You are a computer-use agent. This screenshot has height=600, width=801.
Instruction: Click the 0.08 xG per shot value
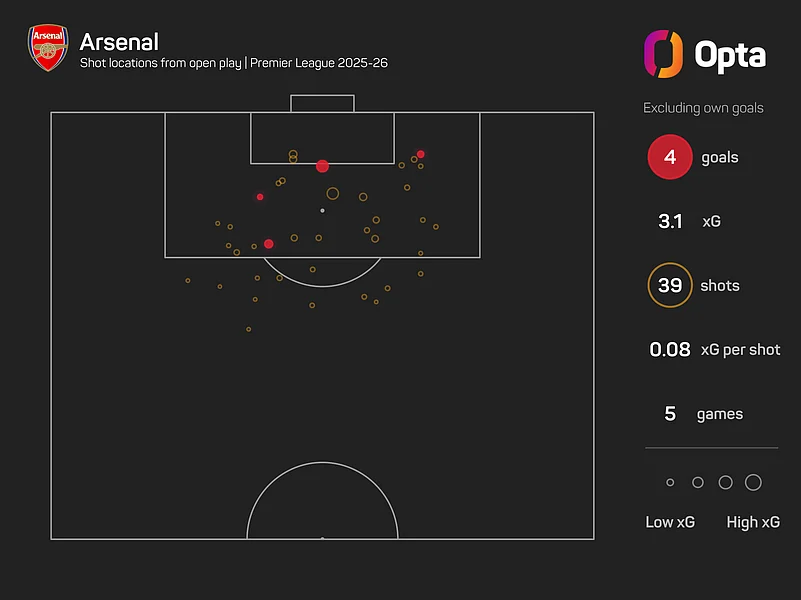670,349
